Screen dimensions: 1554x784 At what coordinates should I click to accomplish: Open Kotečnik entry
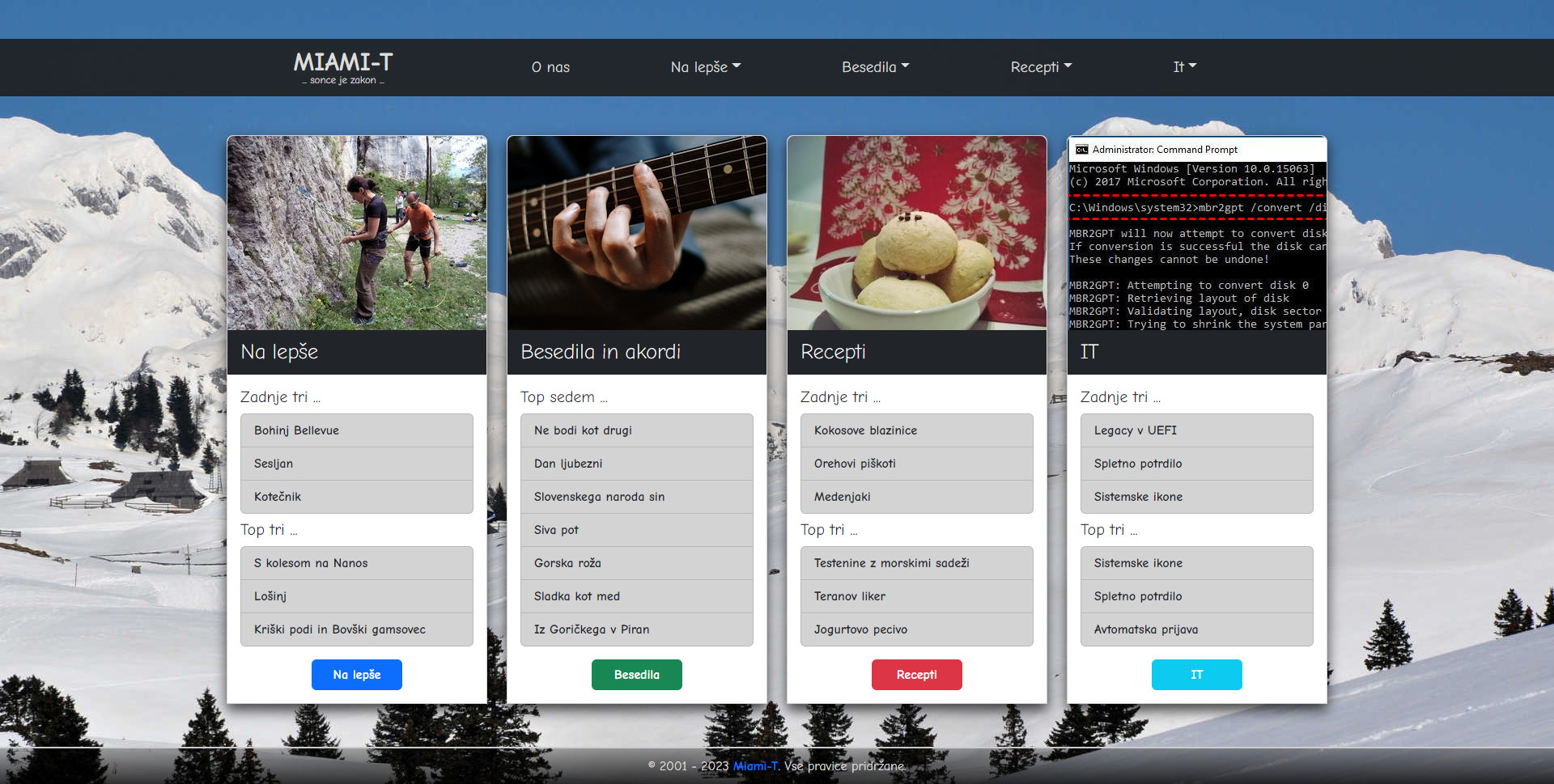point(357,497)
